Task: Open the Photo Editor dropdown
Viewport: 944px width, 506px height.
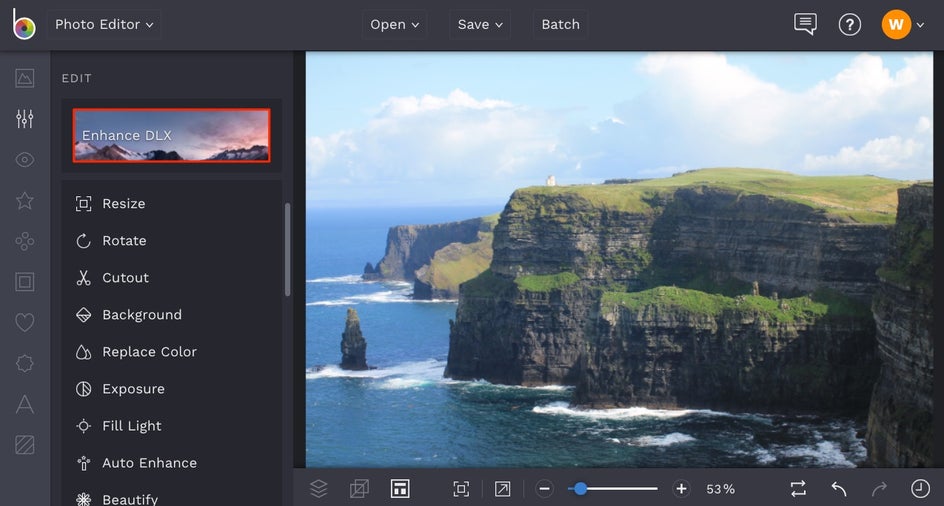Action: [104, 25]
